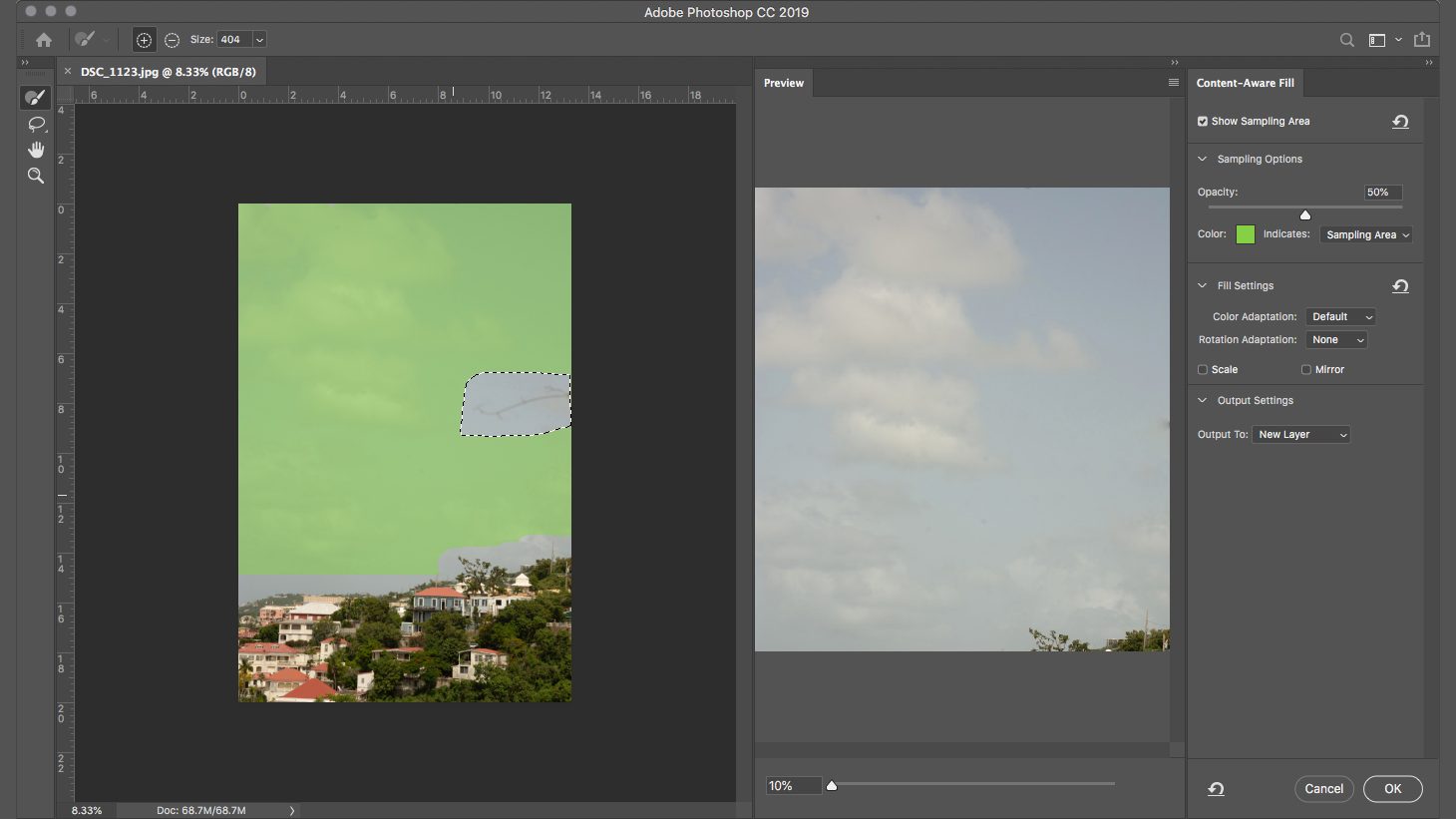Open the brush Size dropdown
Screen dimensions: 1456x819
point(259,40)
